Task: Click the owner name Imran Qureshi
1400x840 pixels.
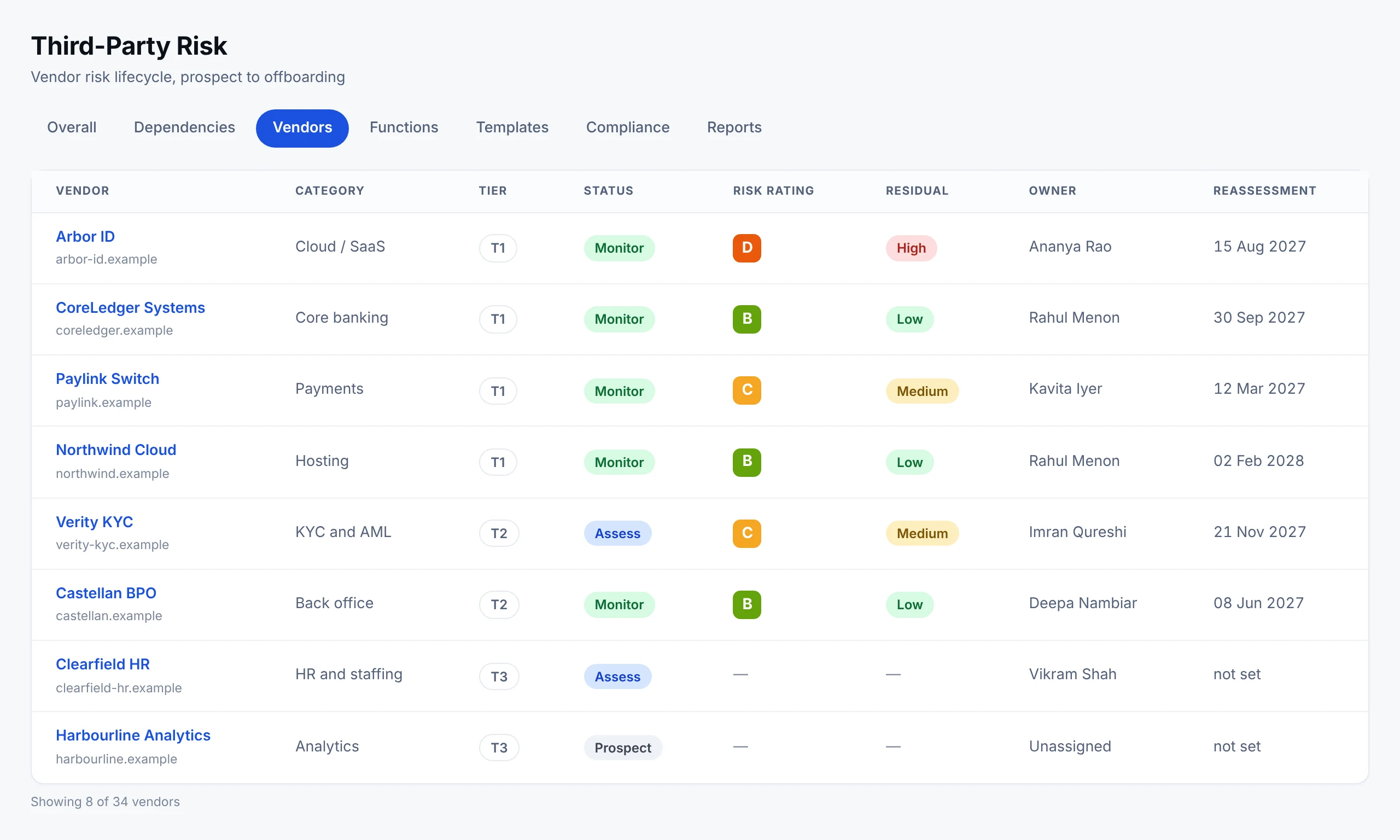Action: 1077,532
